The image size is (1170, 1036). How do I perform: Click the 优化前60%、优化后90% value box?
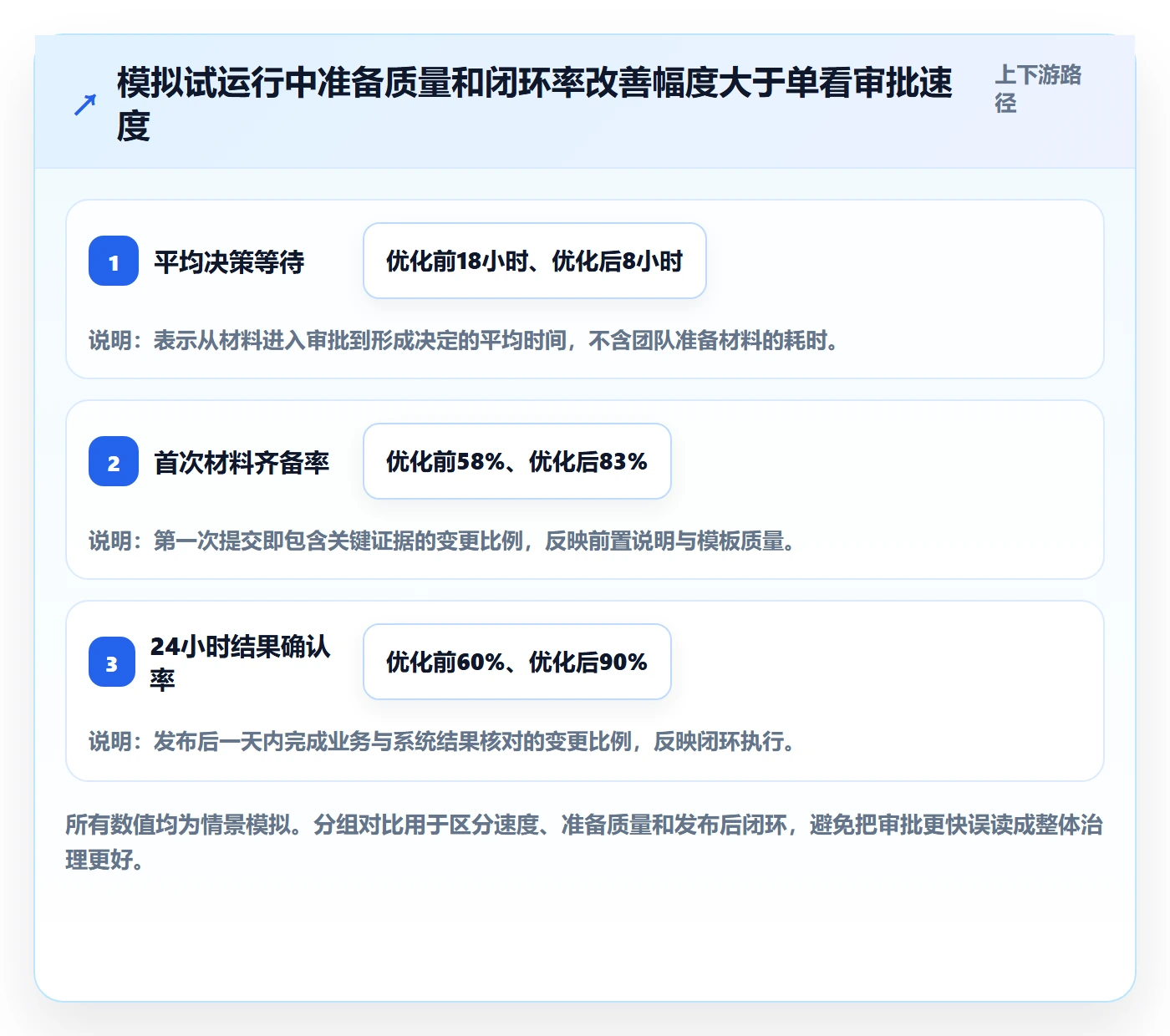coord(517,662)
